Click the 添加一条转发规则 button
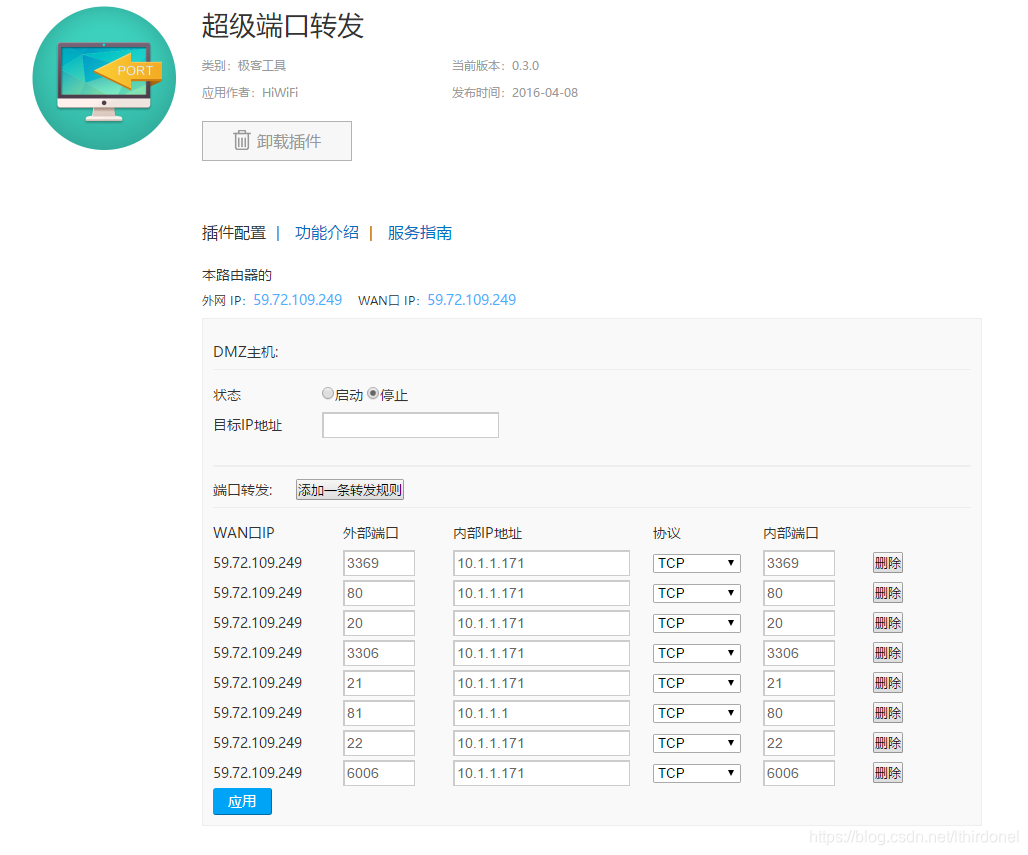The image size is (1028, 855). coord(350,489)
